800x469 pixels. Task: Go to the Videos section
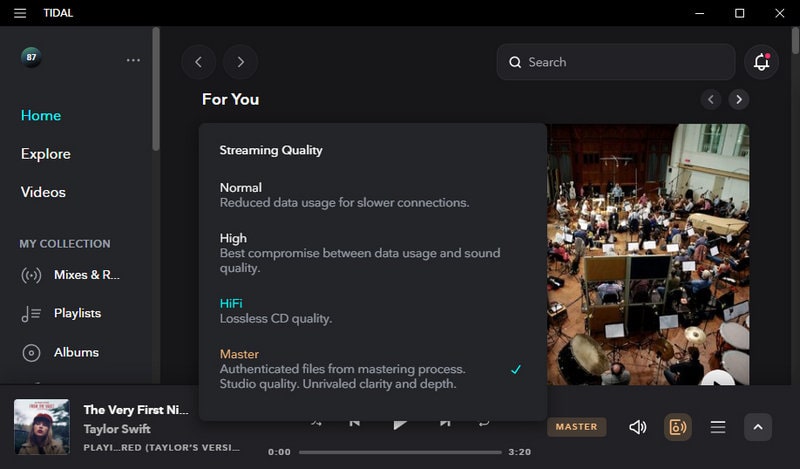tap(43, 192)
